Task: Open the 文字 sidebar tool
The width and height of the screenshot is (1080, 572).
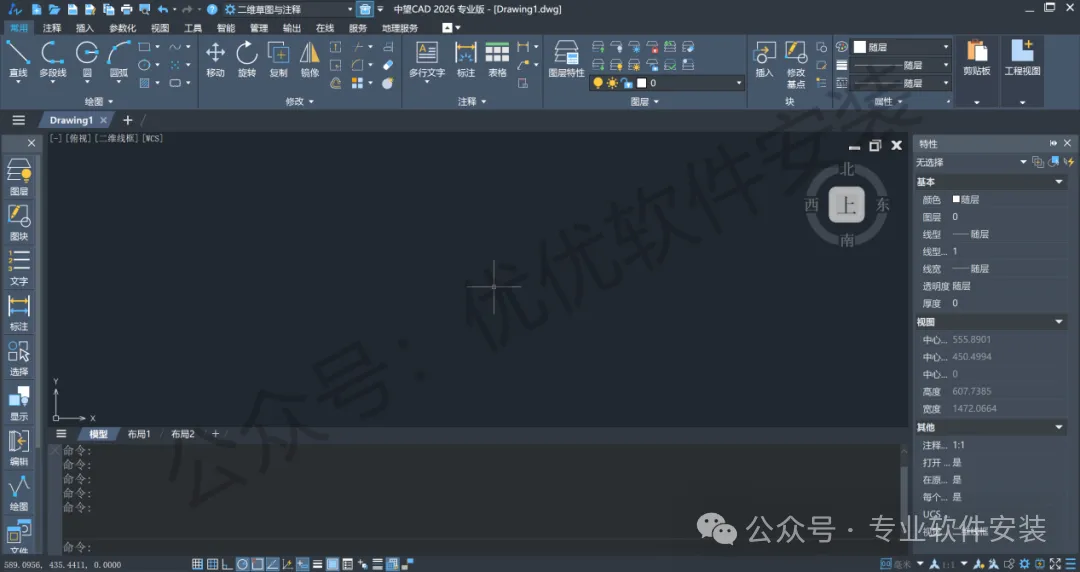Action: click(19, 268)
